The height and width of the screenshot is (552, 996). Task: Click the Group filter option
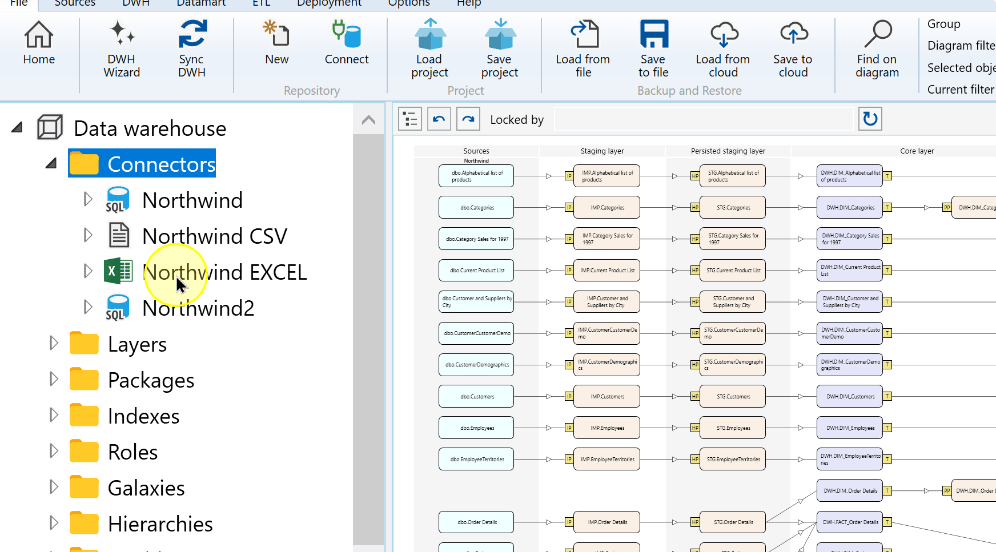click(x=944, y=24)
